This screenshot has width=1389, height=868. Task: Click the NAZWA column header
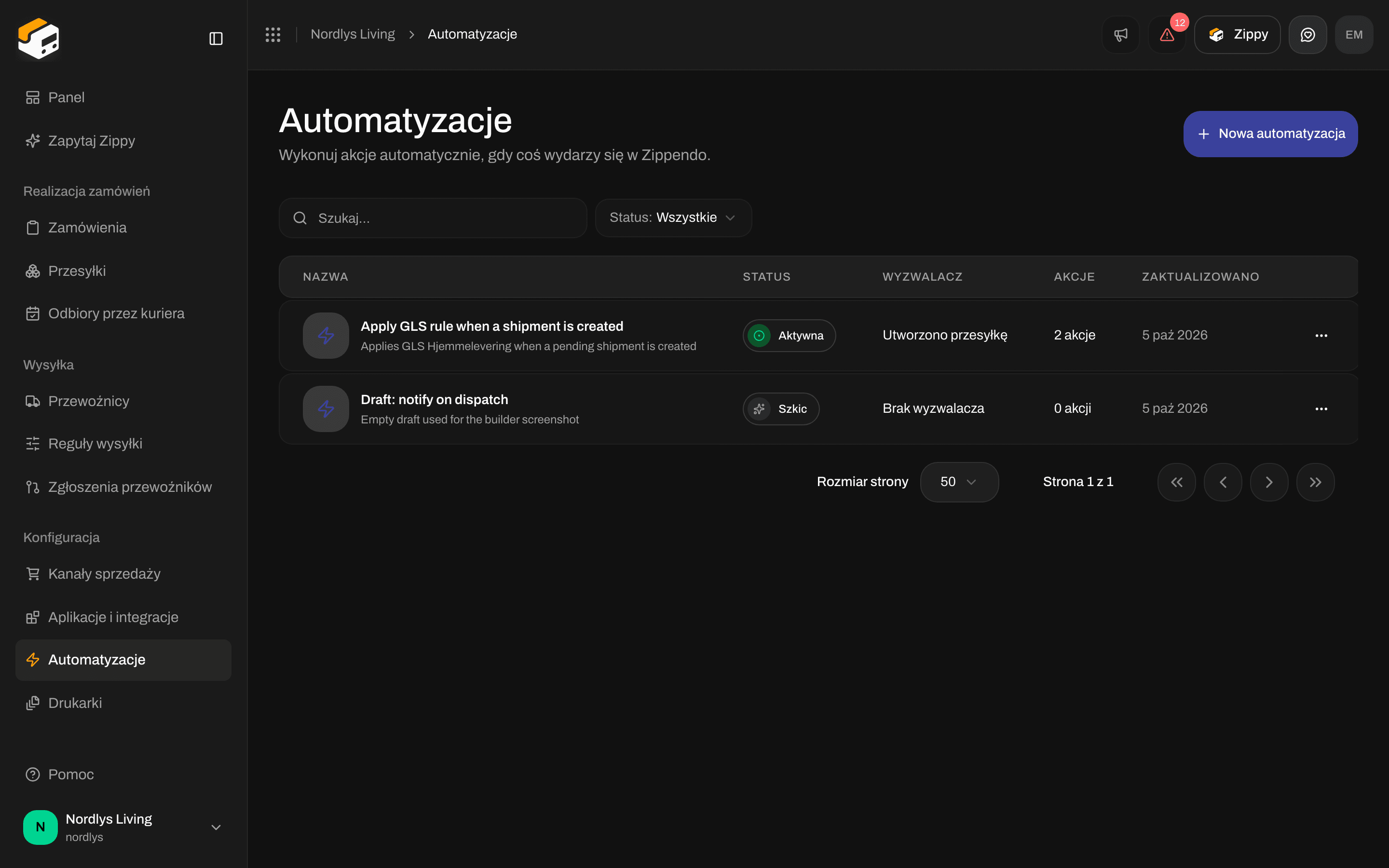[326, 277]
